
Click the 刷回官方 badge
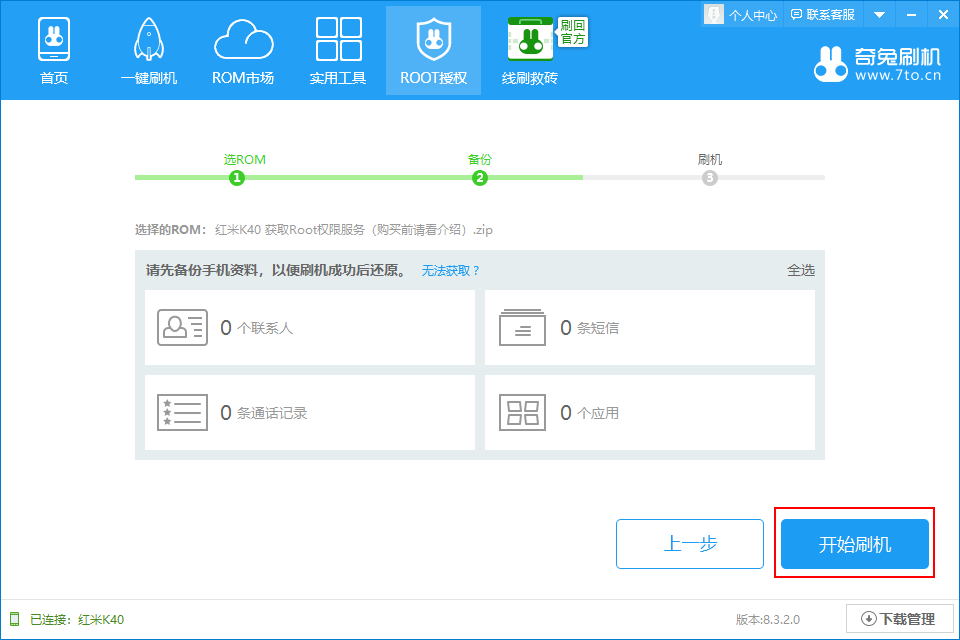573,32
